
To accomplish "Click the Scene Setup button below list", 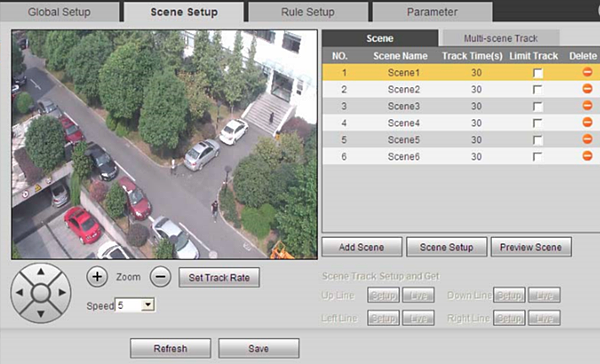I will [x=447, y=247].
